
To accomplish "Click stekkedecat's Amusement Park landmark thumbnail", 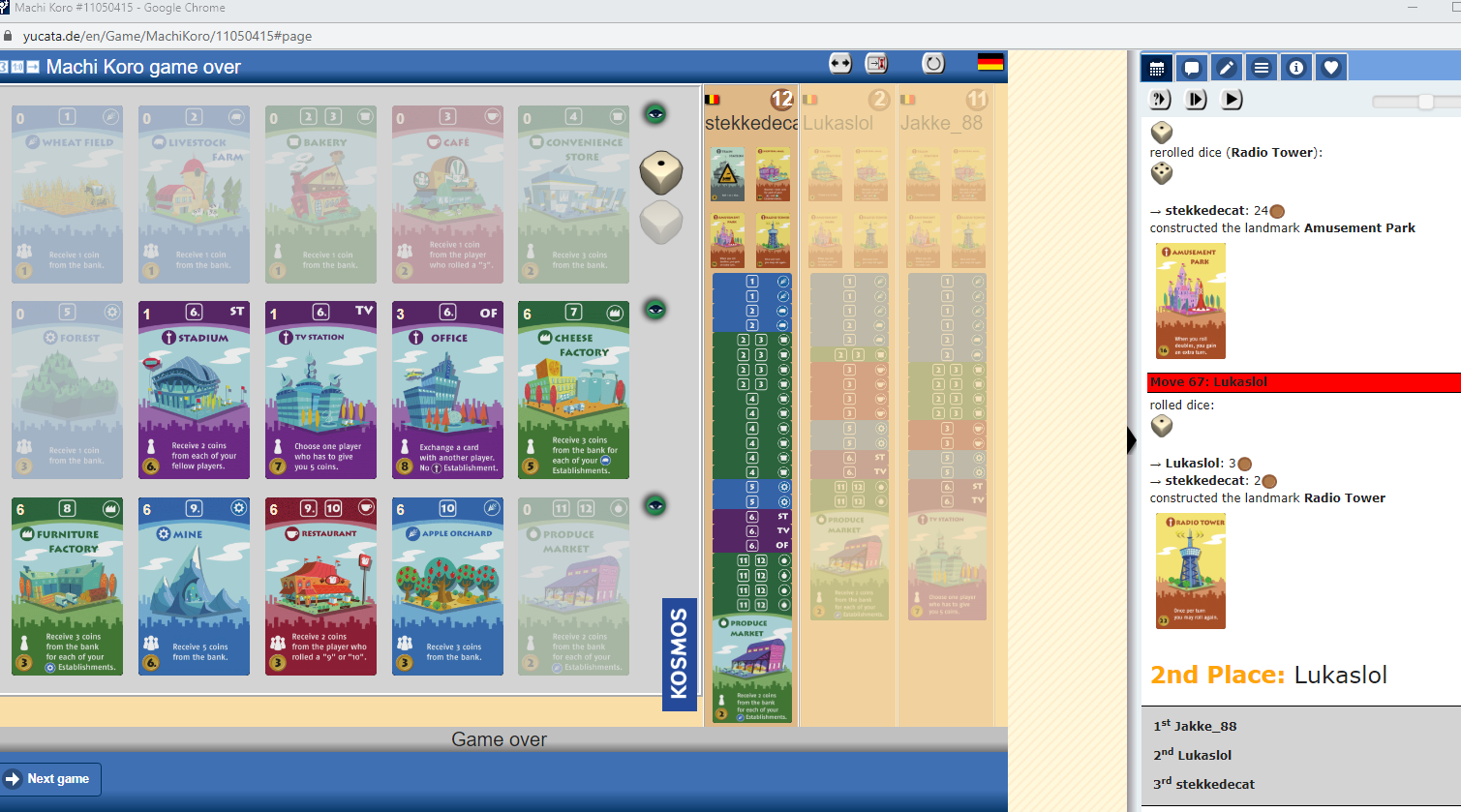I will click(726, 240).
